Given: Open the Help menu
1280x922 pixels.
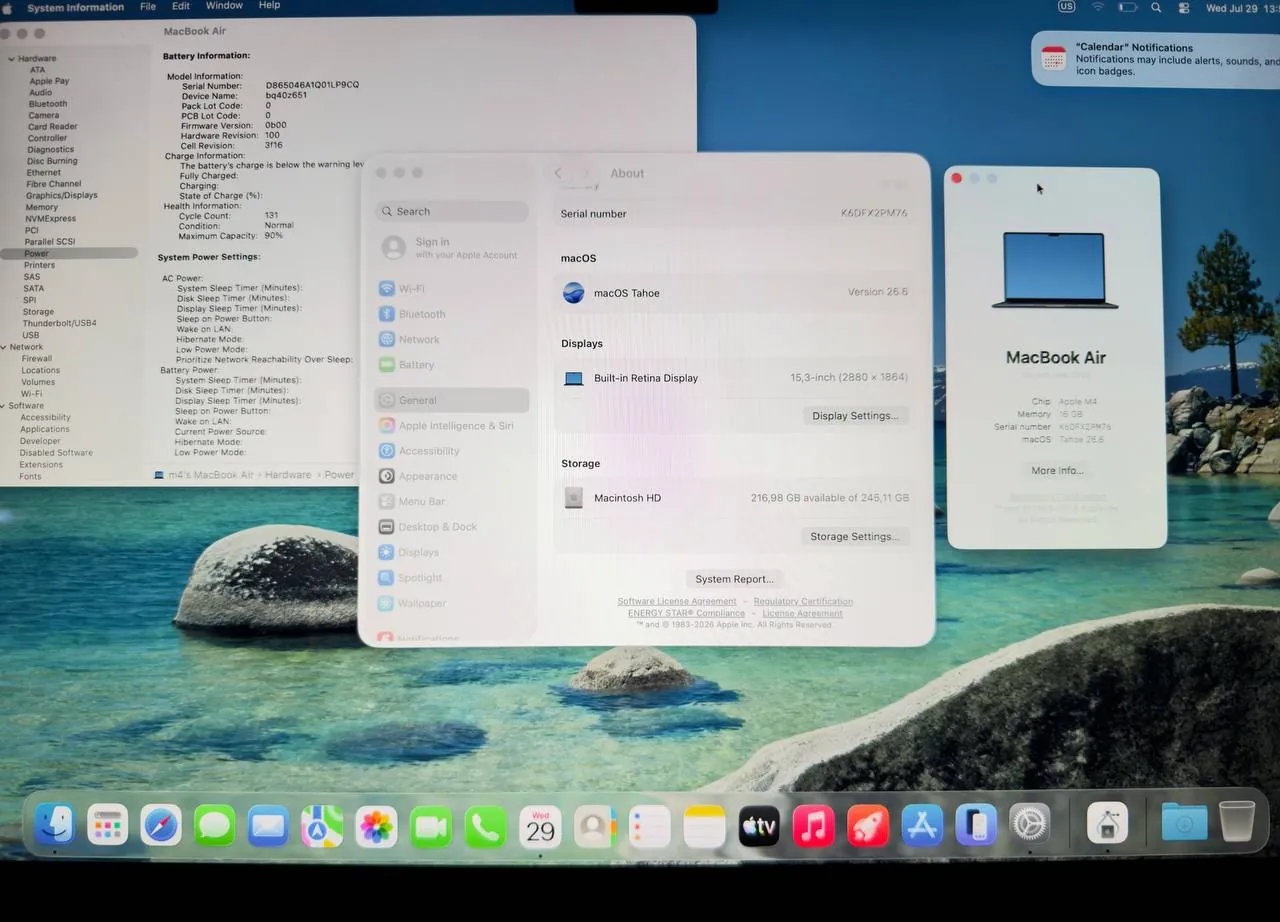Looking at the screenshot, I should [269, 6].
